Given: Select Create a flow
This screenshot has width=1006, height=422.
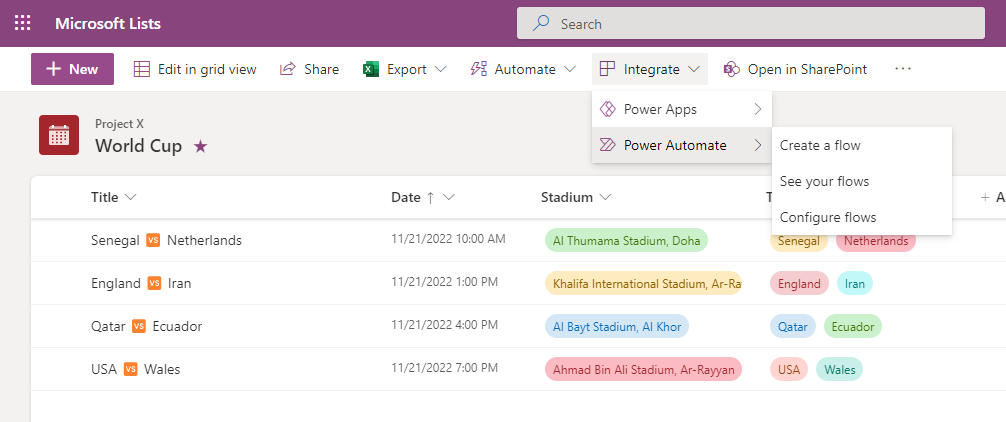Looking at the screenshot, I should [820, 145].
